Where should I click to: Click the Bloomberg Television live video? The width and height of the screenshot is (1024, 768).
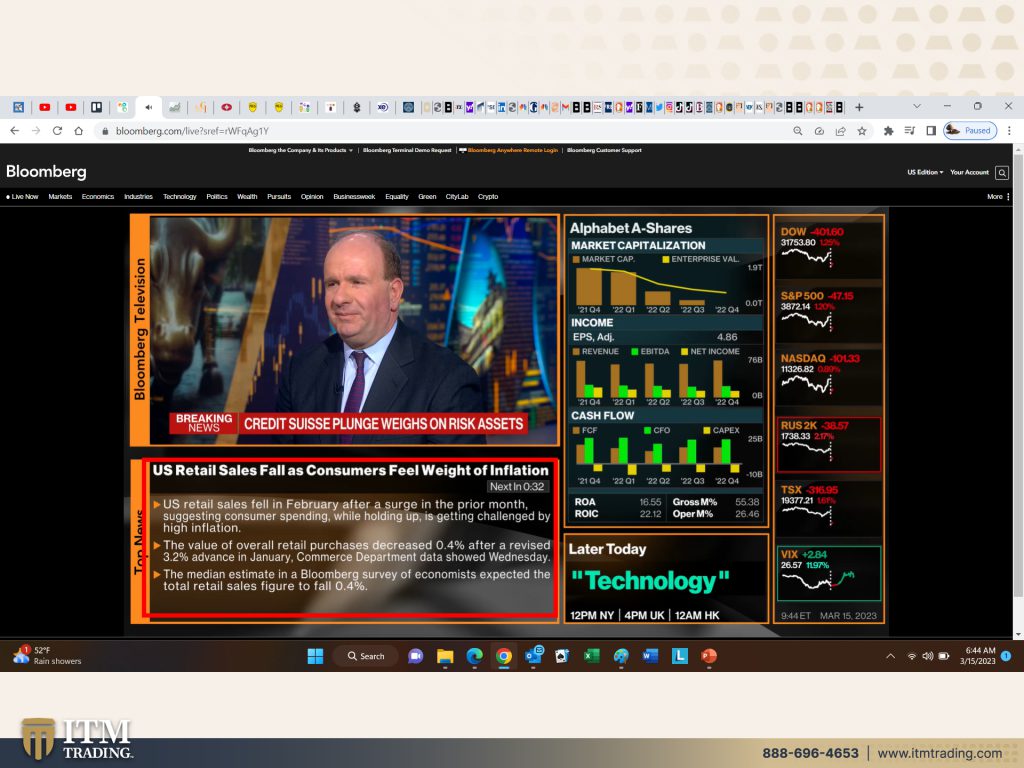click(354, 330)
